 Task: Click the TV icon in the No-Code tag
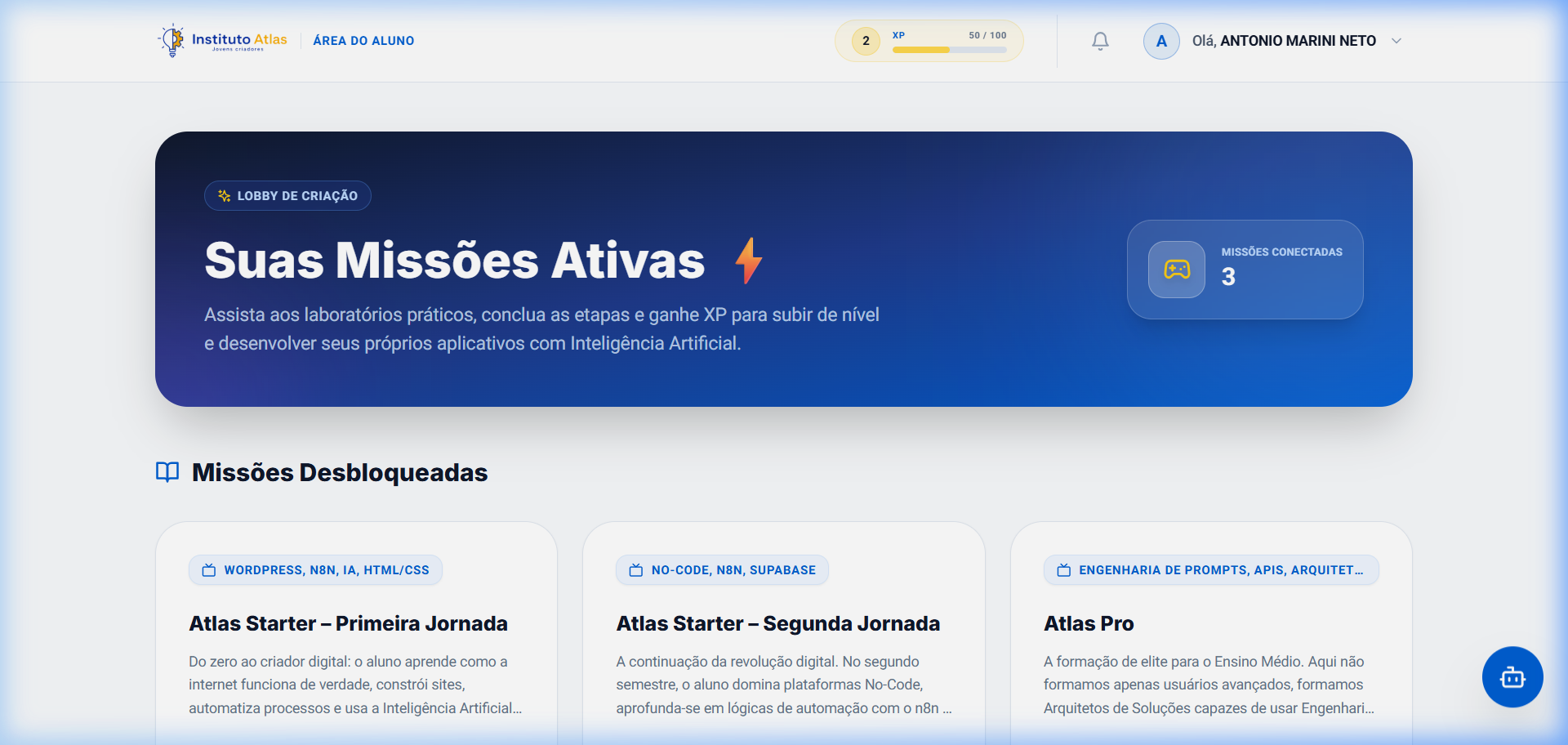click(x=636, y=570)
